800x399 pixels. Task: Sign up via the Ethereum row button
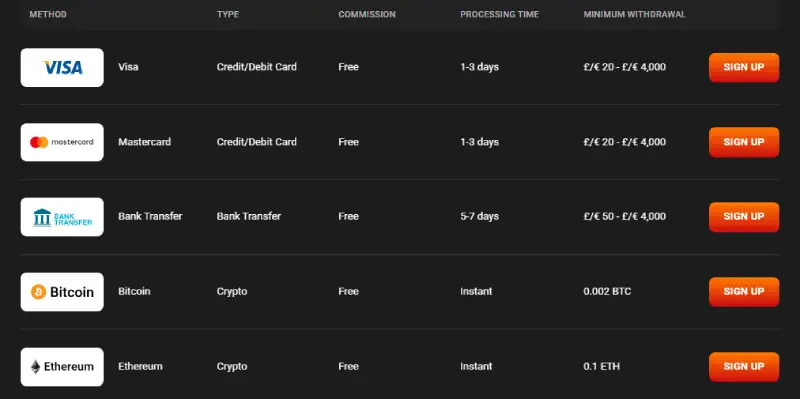point(744,367)
